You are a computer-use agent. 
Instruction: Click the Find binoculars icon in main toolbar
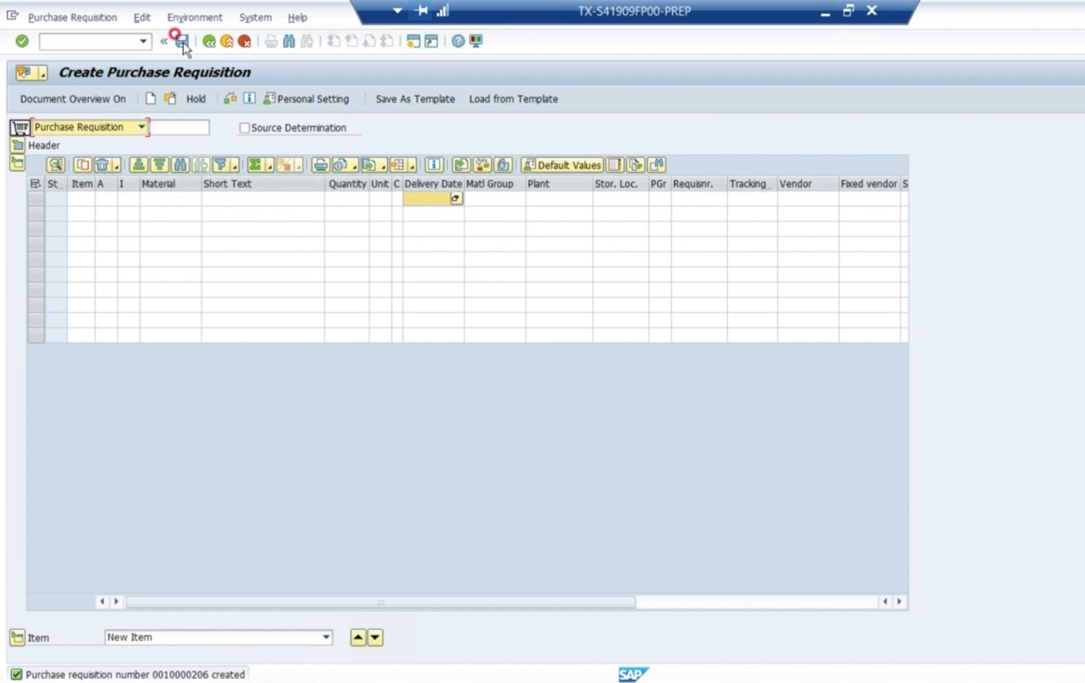pos(289,42)
